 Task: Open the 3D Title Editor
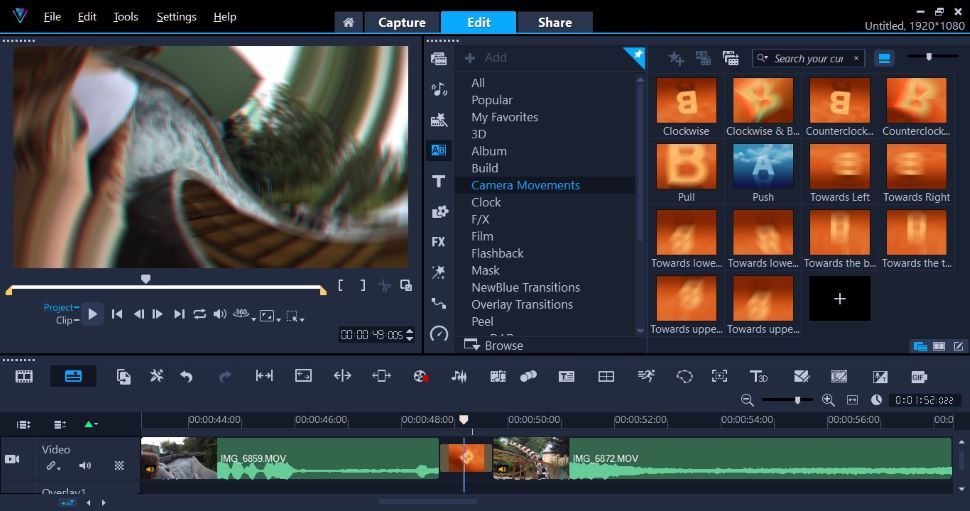click(758, 376)
